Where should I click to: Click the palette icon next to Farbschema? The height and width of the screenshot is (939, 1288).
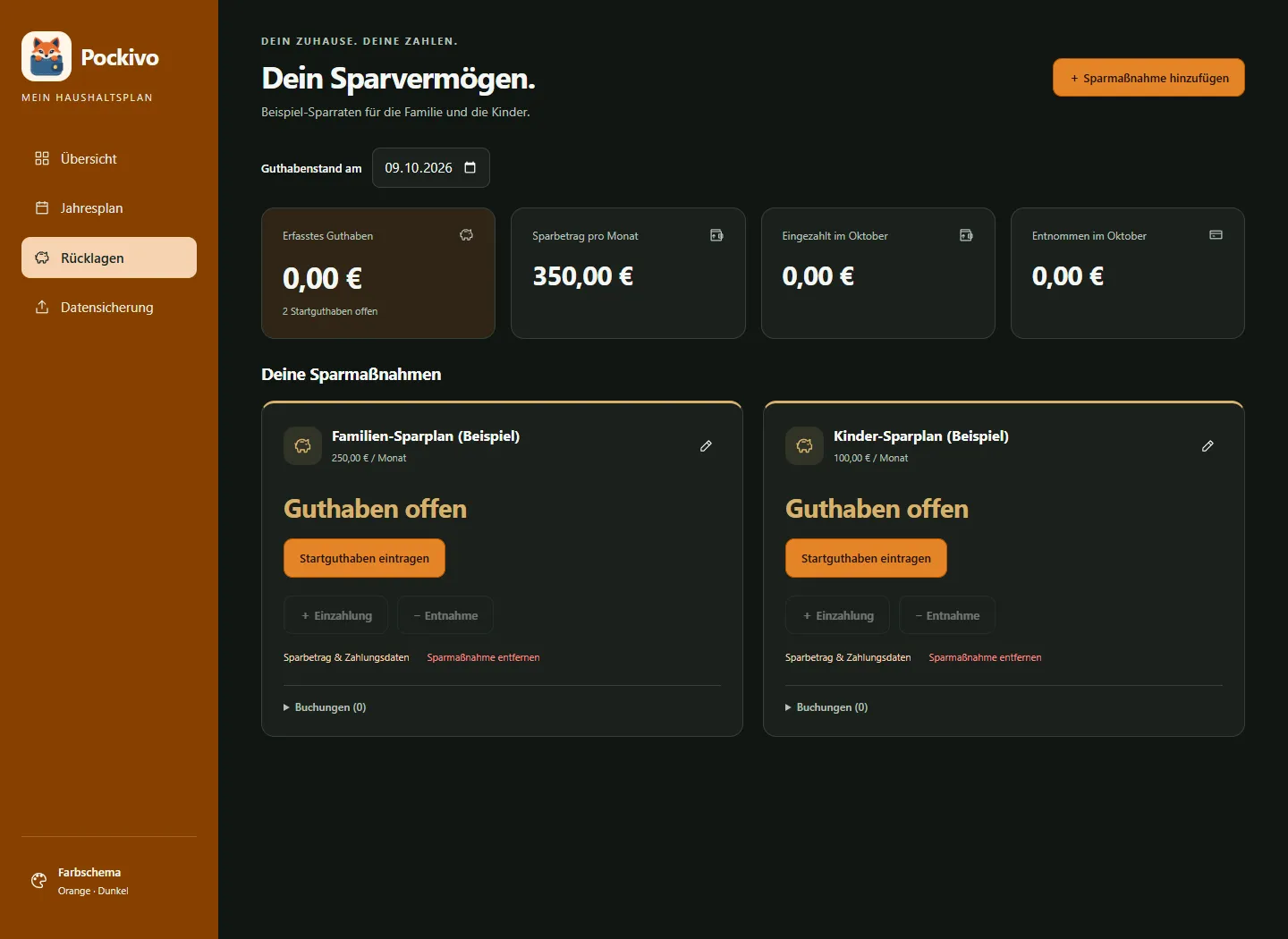tap(38, 881)
